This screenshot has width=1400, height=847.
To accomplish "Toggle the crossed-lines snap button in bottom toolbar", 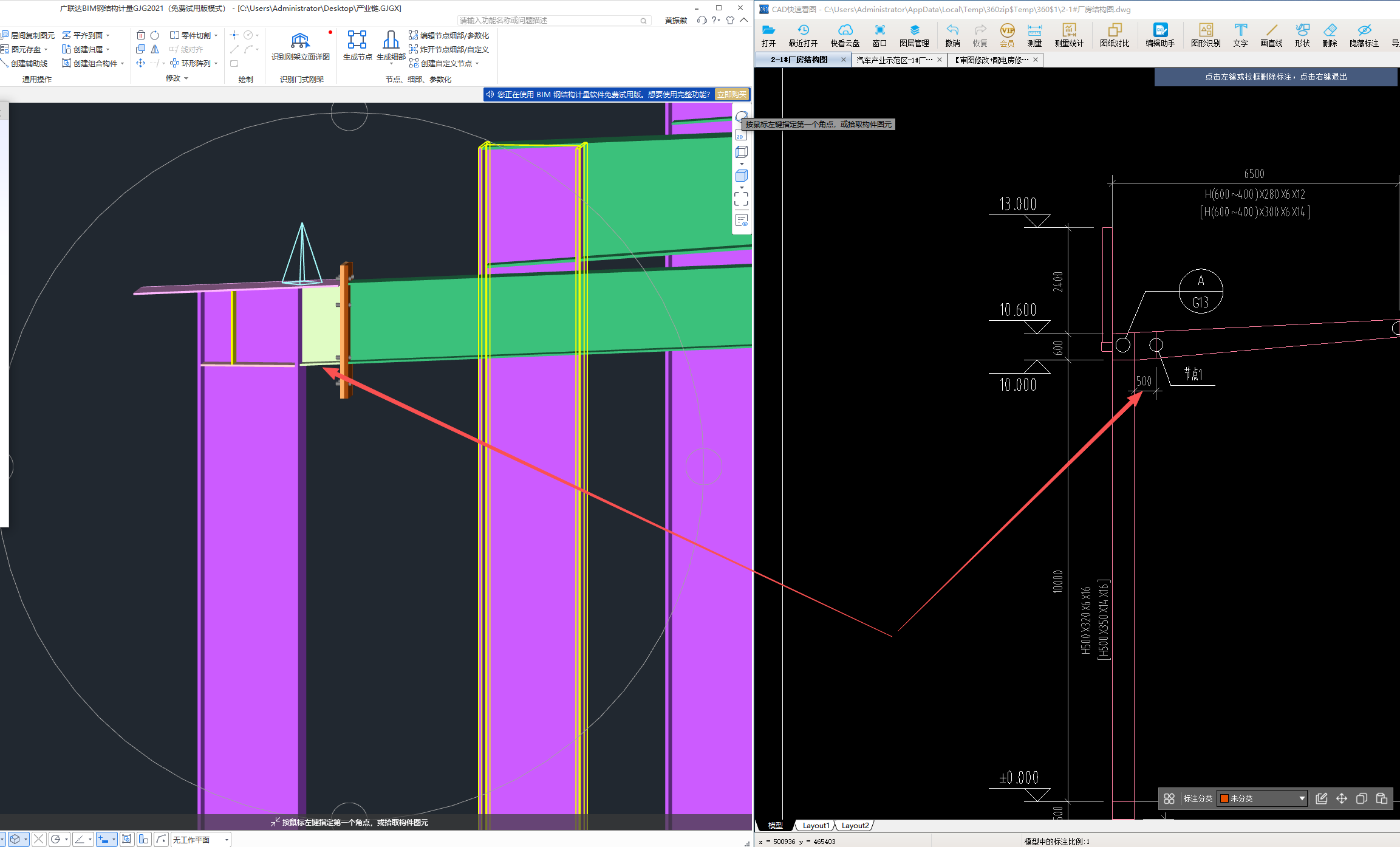I will click(x=39, y=839).
